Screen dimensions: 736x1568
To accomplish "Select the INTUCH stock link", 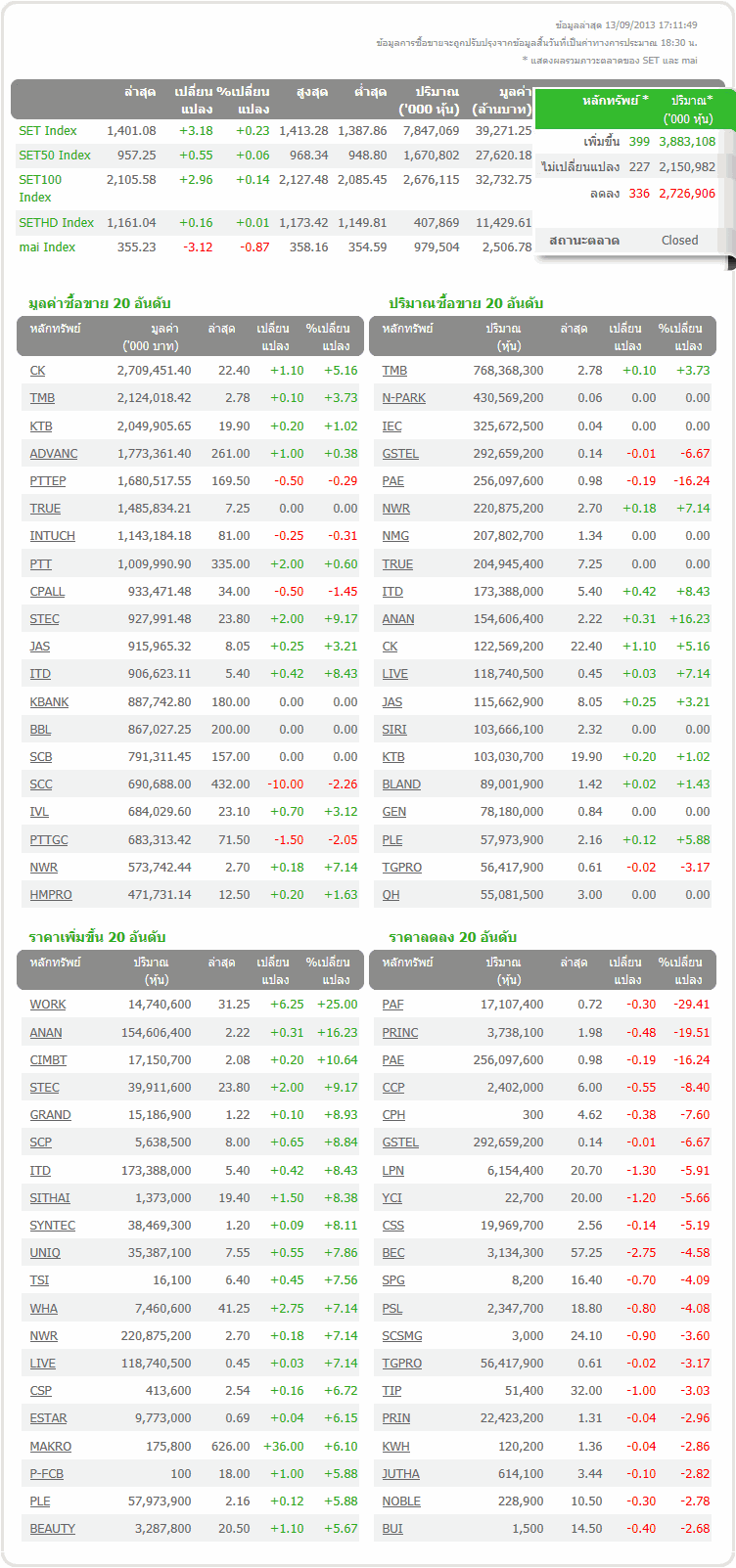I will click(x=53, y=536).
